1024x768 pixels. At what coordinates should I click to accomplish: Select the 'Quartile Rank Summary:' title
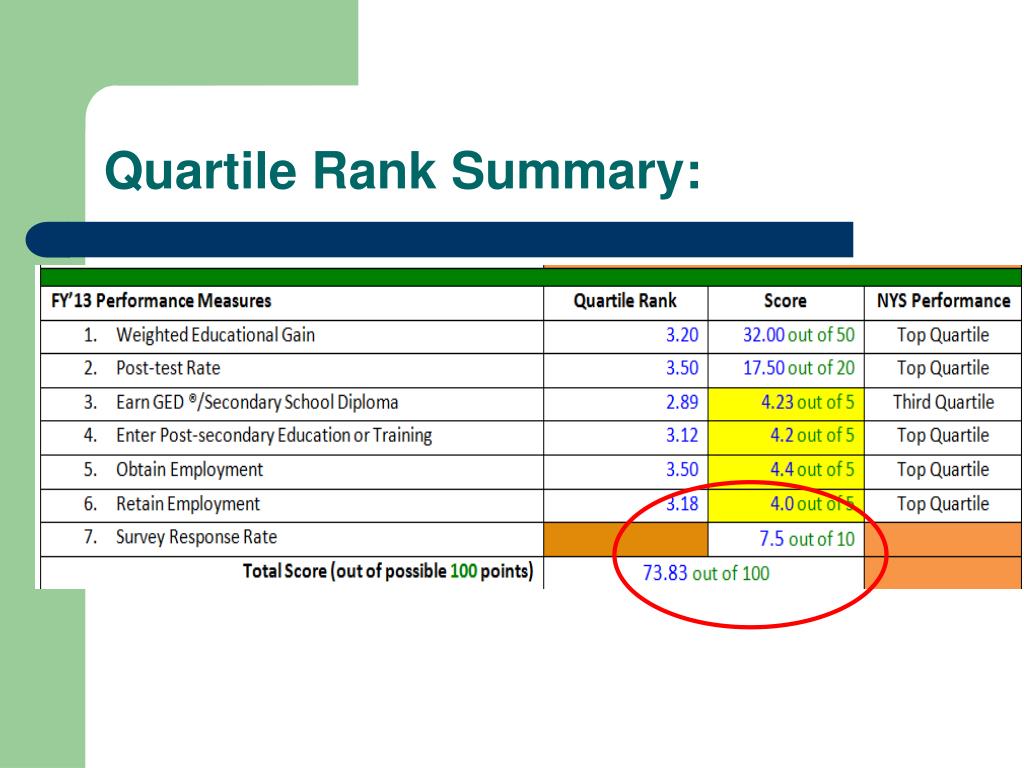tap(402, 171)
